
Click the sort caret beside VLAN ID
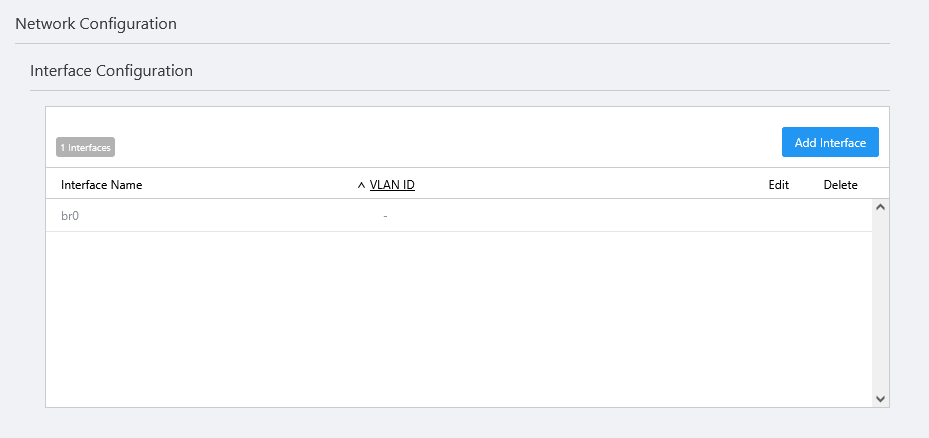pyautogui.click(x=361, y=185)
